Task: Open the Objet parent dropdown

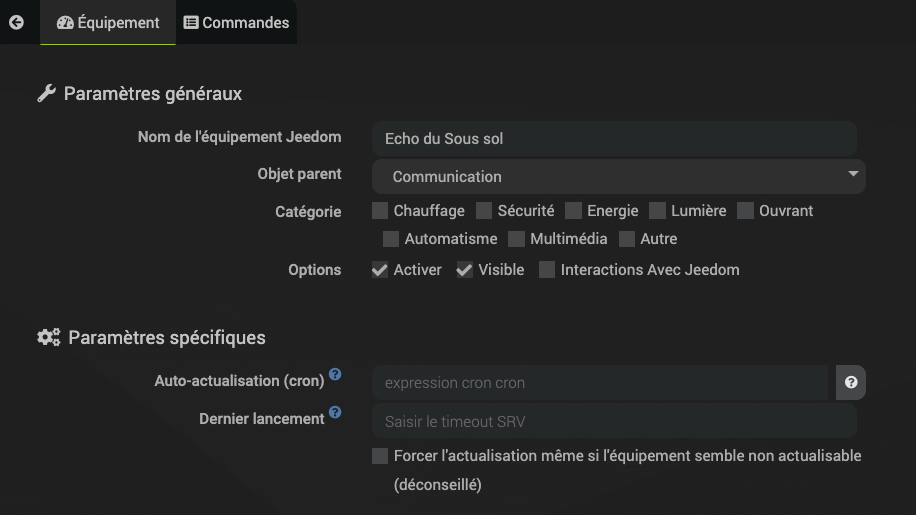Action: (618, 176)
